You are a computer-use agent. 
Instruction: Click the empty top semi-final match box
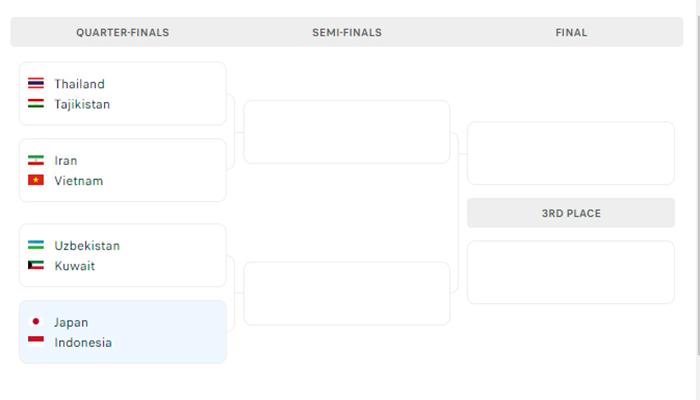(347, 132)
